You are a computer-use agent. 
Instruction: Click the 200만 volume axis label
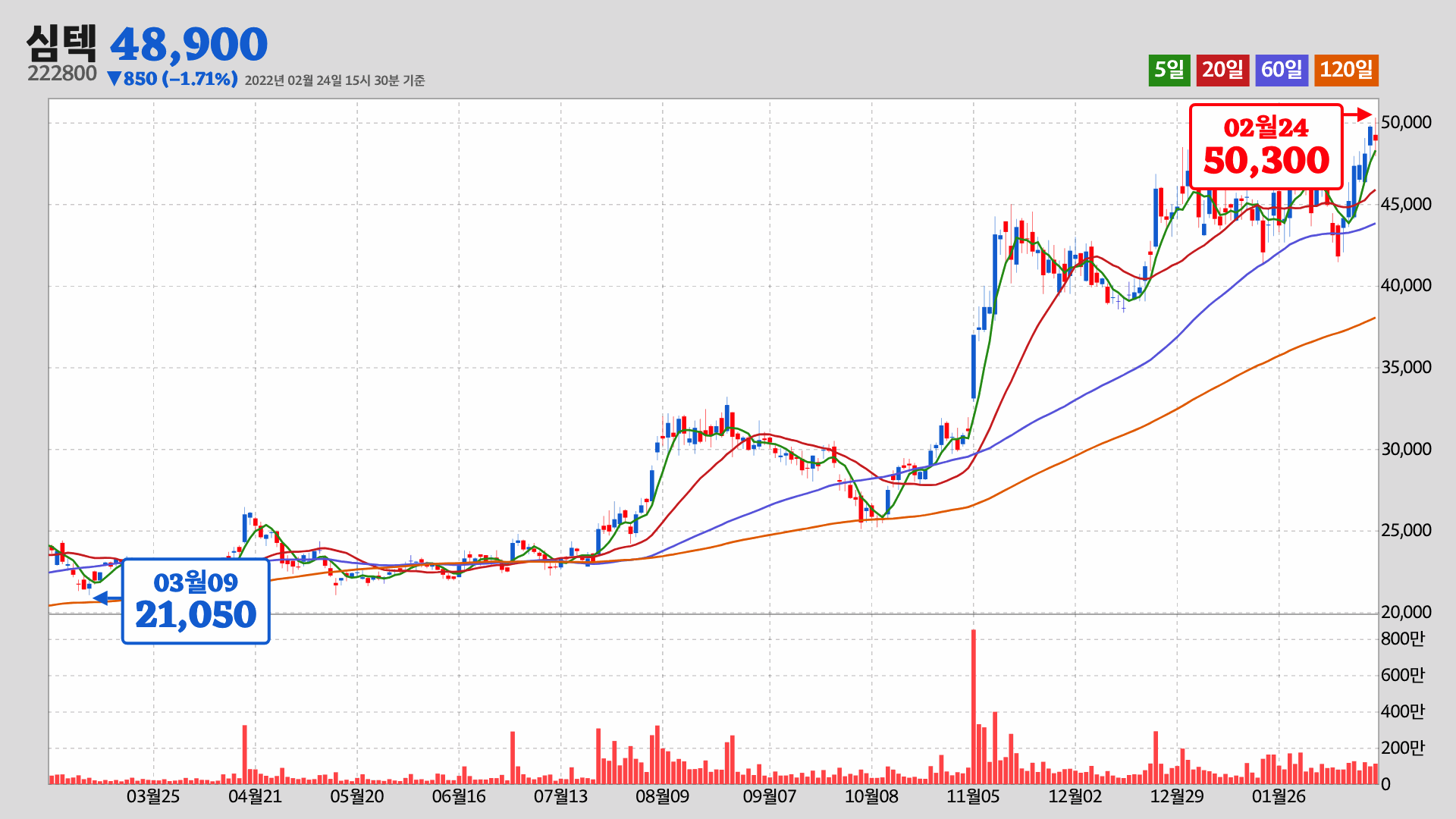(1403, 748)
